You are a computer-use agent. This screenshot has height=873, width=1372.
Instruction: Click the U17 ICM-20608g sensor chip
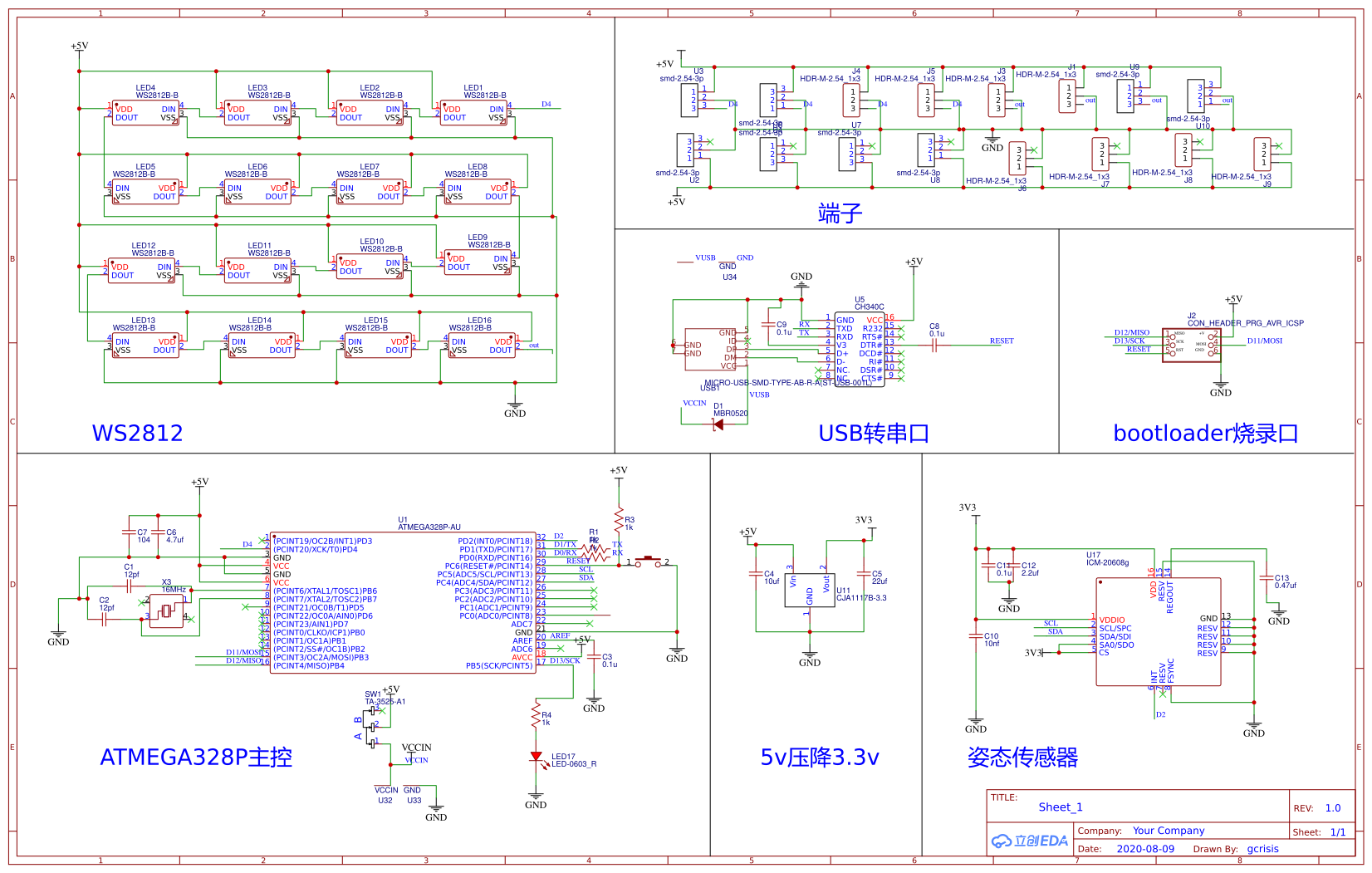1159,632
